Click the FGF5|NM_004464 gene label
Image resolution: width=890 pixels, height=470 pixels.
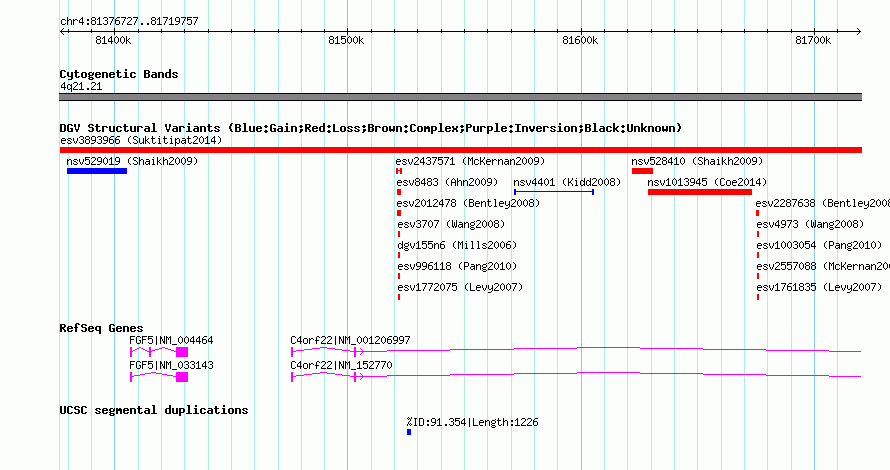point(171,341)
